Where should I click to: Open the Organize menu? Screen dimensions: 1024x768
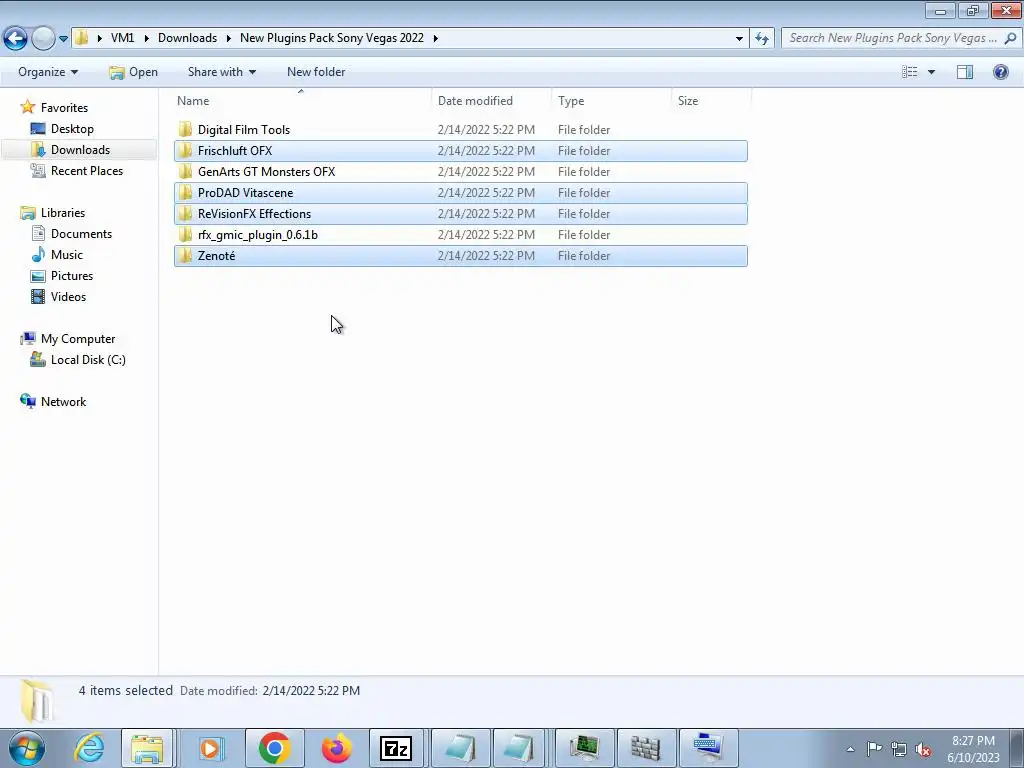click(x=48, y=72)
